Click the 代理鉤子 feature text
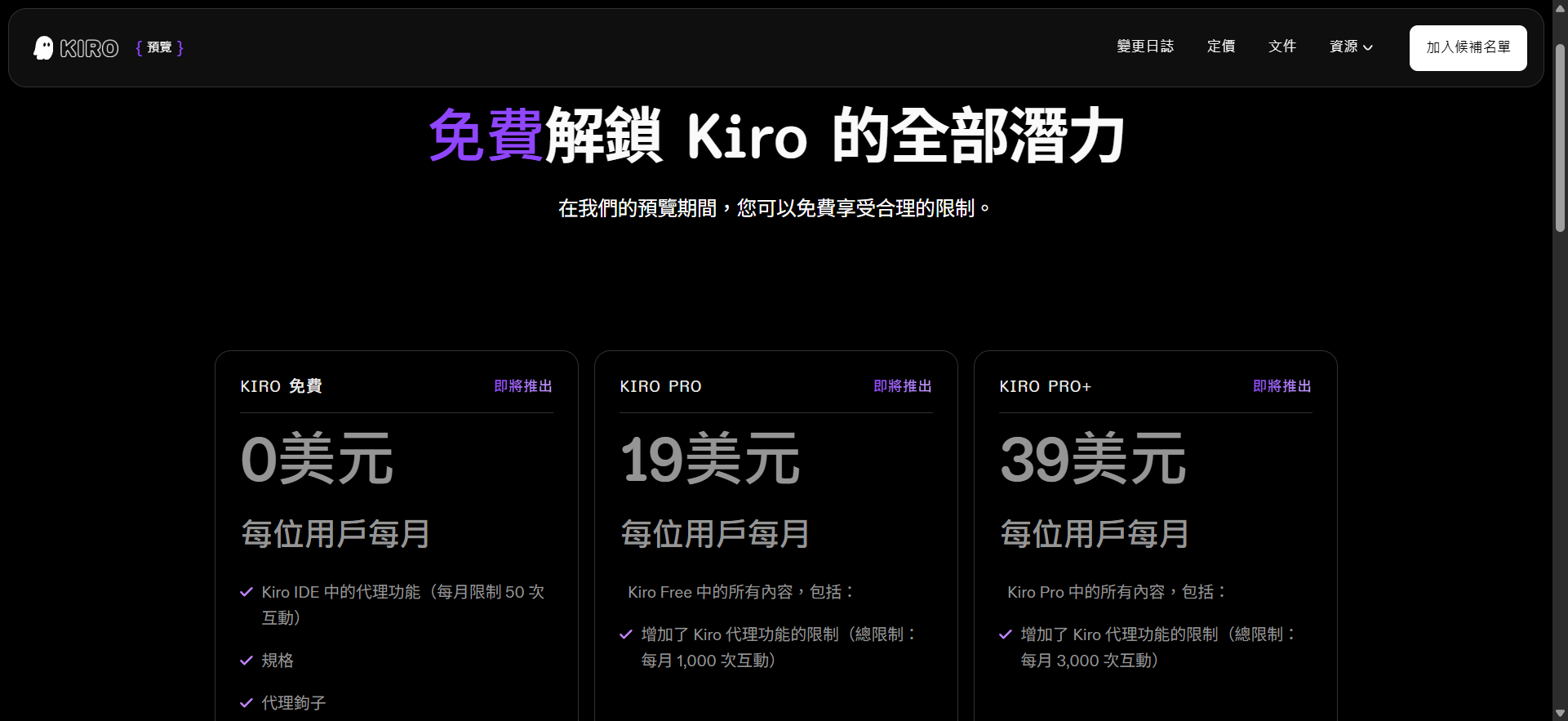Image resolution: width=1568 pixels, height=721 pixels. coord(294,703)
